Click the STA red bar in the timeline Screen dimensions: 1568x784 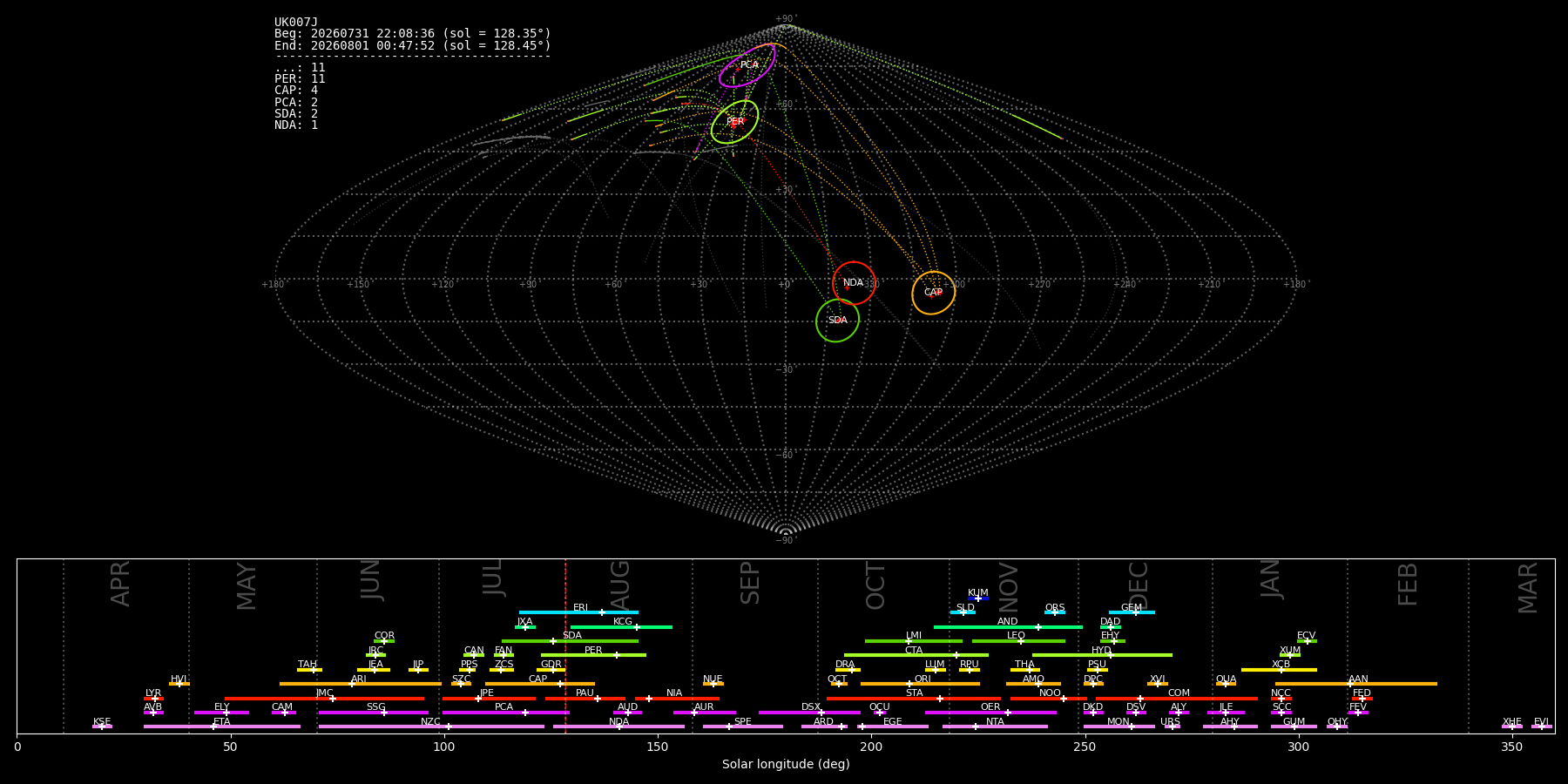tap(914, 699)
